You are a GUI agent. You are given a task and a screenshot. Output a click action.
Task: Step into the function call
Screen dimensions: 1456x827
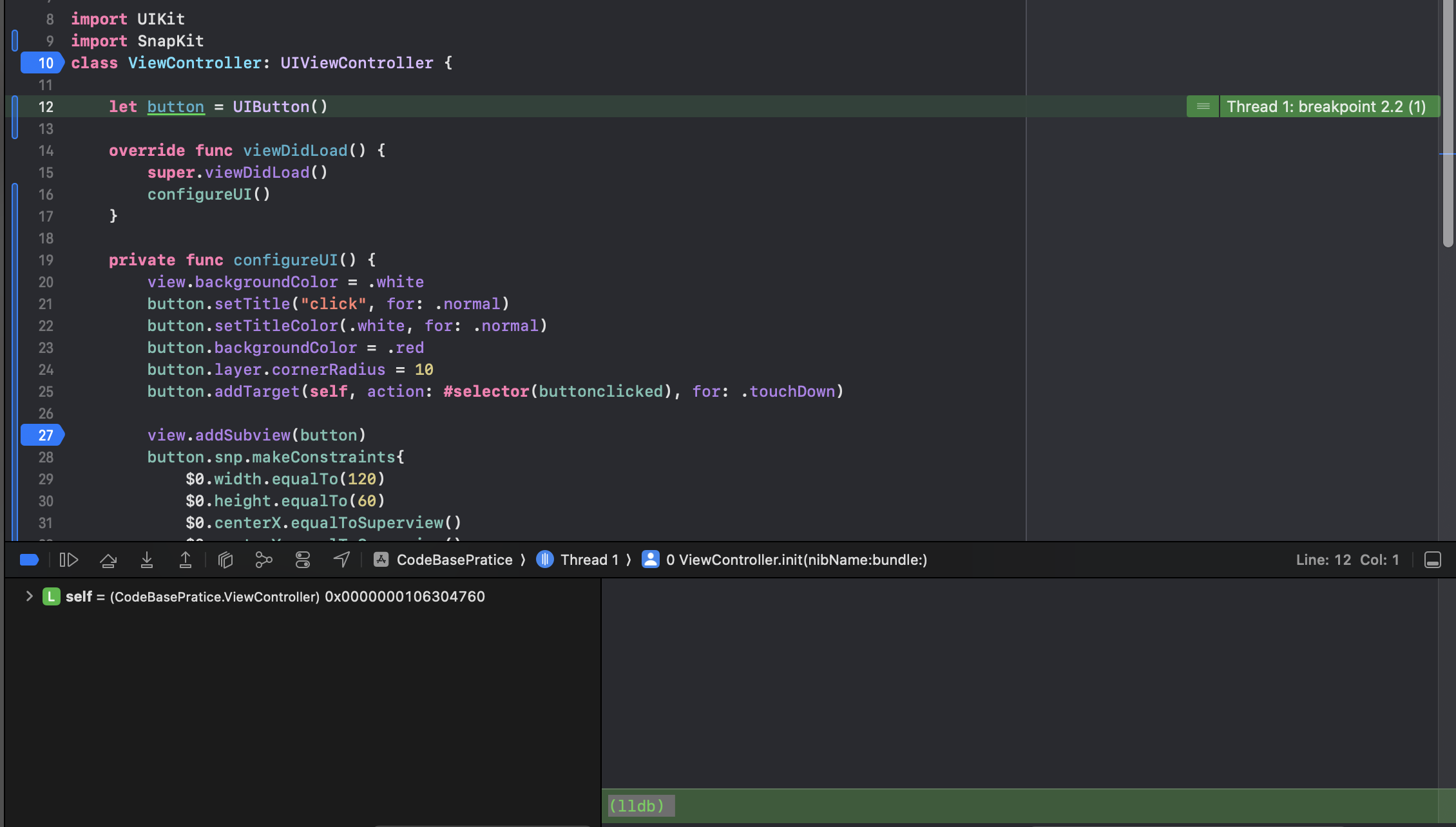[147, 560]
